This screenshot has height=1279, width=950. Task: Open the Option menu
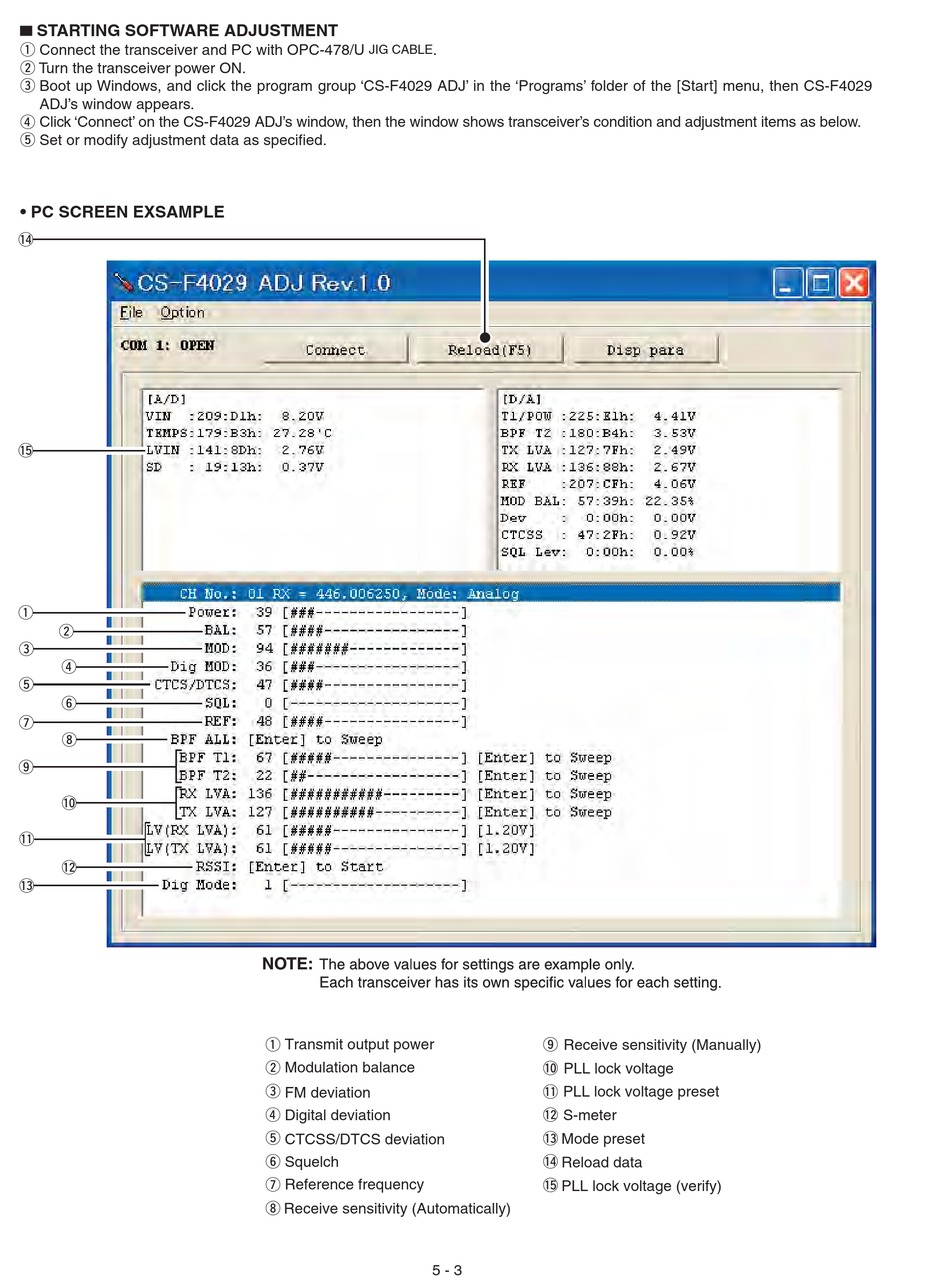pyautogui.click(x=182, y=313)
